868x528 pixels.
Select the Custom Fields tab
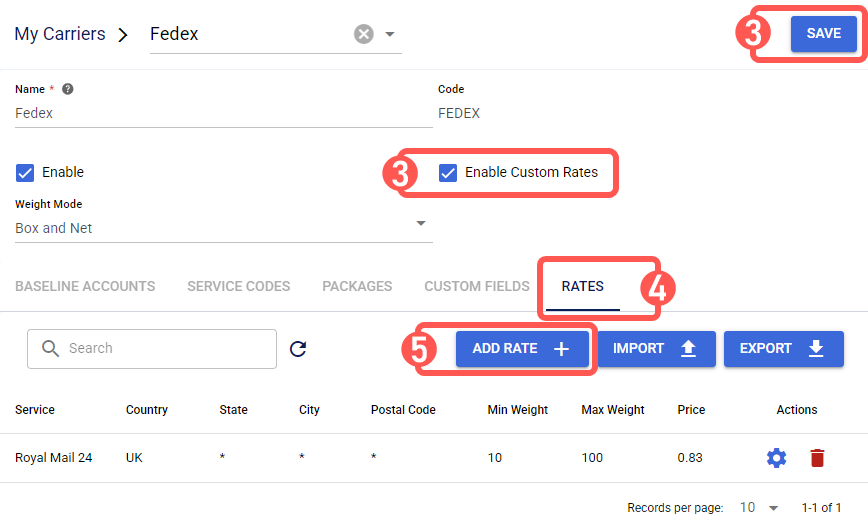pyautogui.click(x=477, y=286)
